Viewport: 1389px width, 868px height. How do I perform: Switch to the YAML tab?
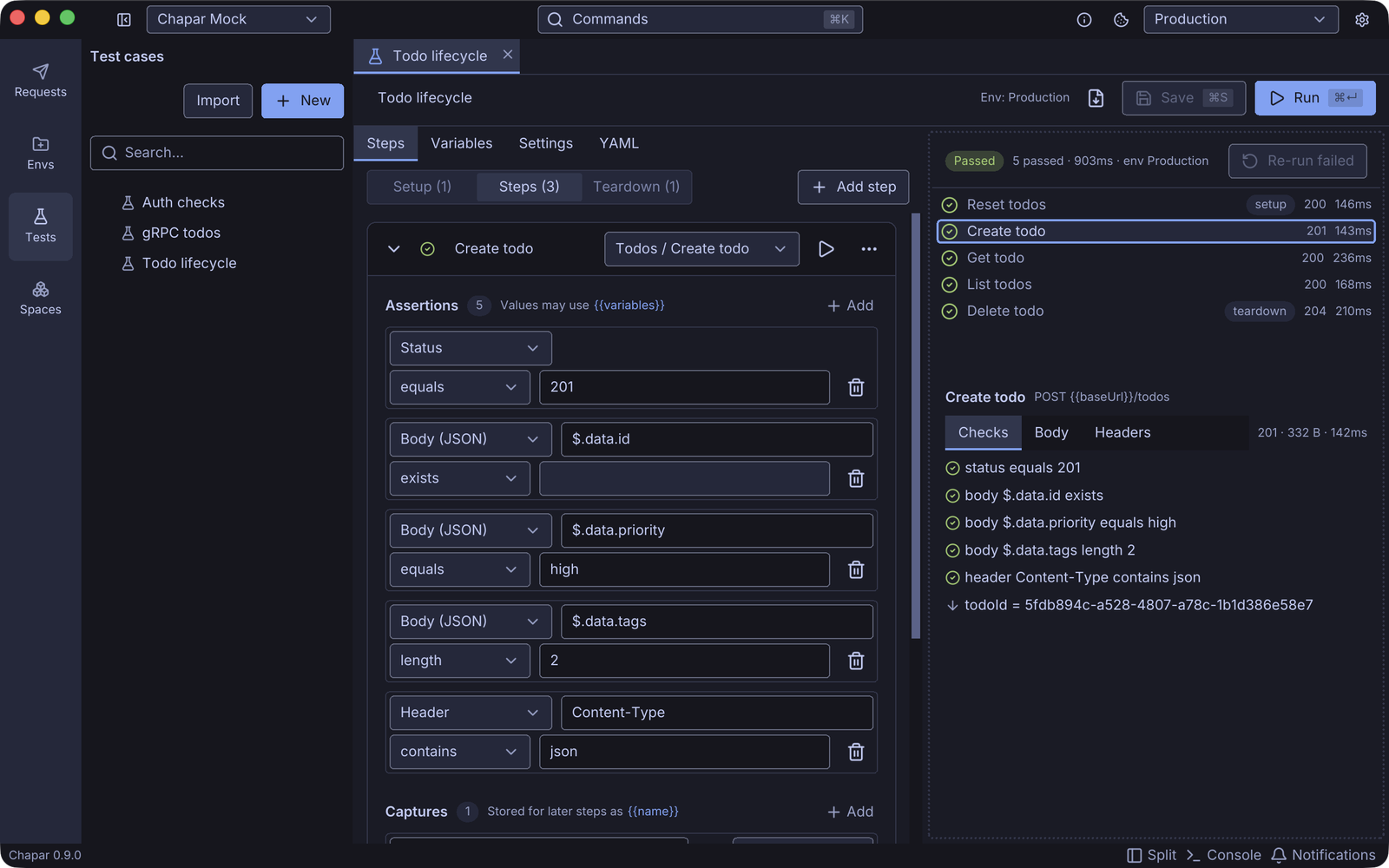coord(619,143)
